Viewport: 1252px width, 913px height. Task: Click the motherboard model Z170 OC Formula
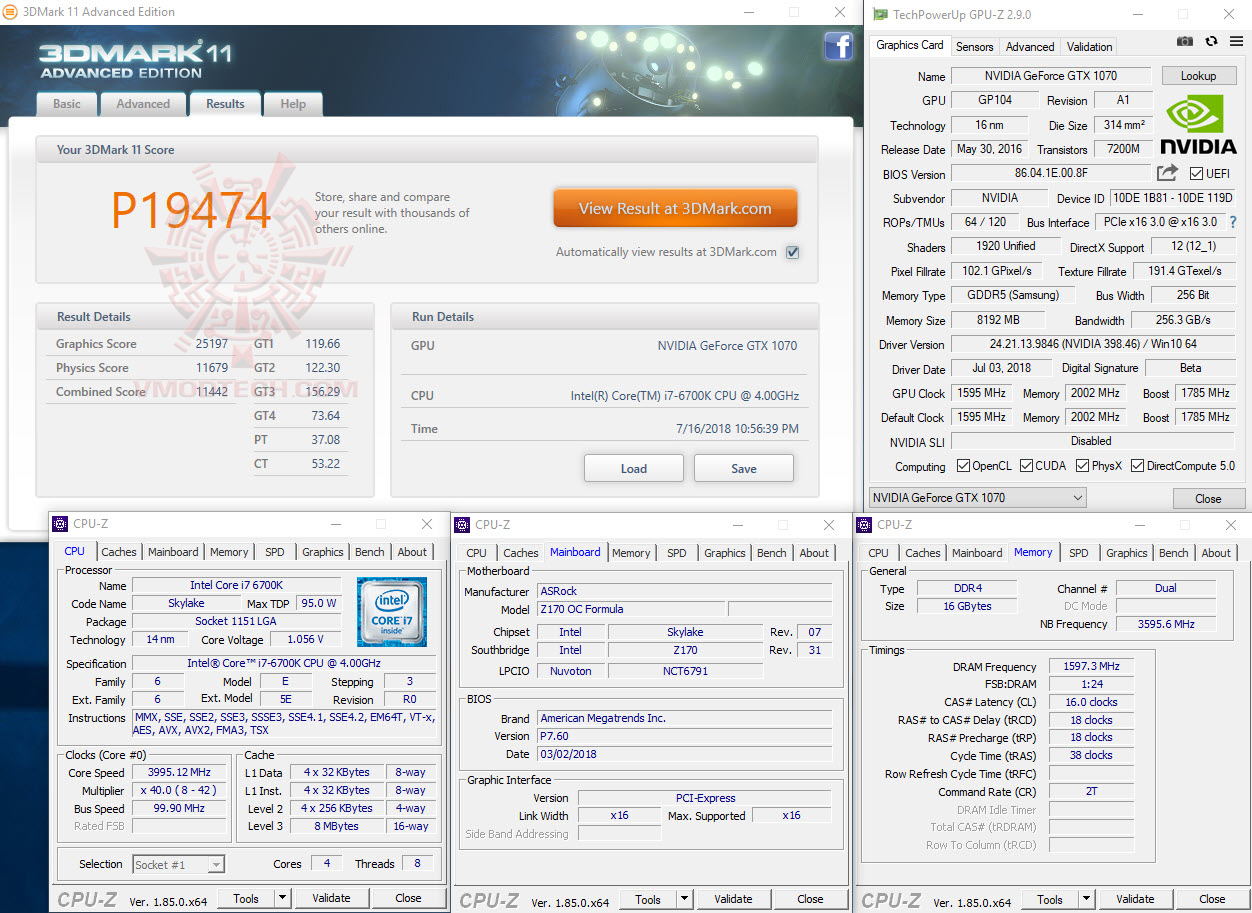[630, 609]
